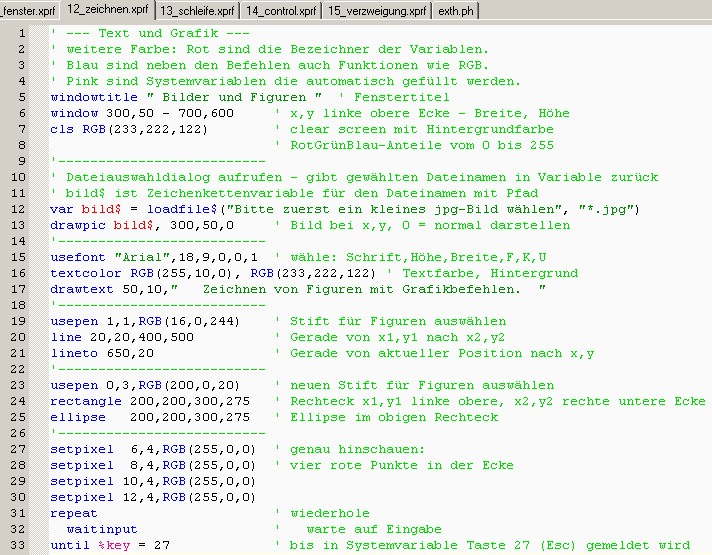Open the leftmost fenster.xprf tab
Screen dimensions: 712x555
pyautogui.click(x=30, y=10)
